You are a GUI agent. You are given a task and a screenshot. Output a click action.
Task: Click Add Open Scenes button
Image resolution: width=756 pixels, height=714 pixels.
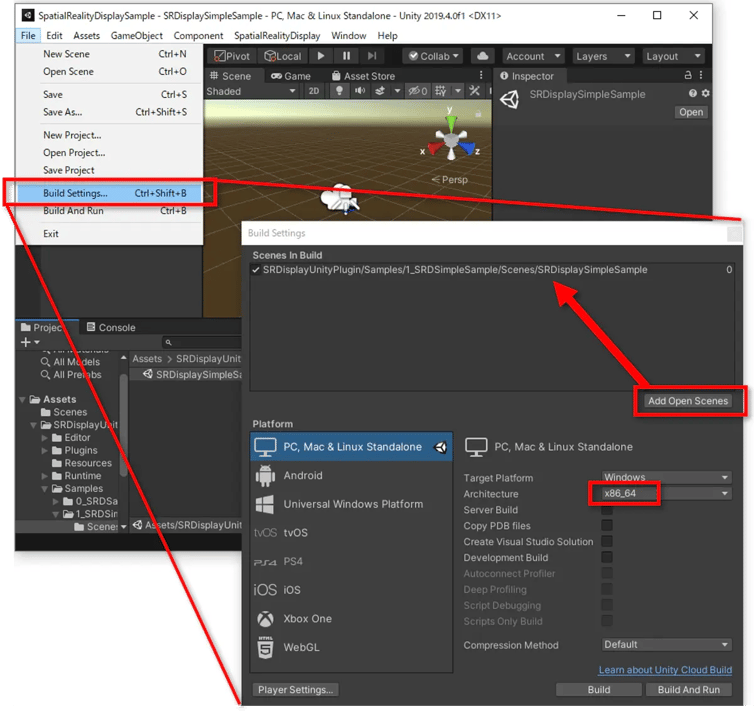(x=688, y=401)
